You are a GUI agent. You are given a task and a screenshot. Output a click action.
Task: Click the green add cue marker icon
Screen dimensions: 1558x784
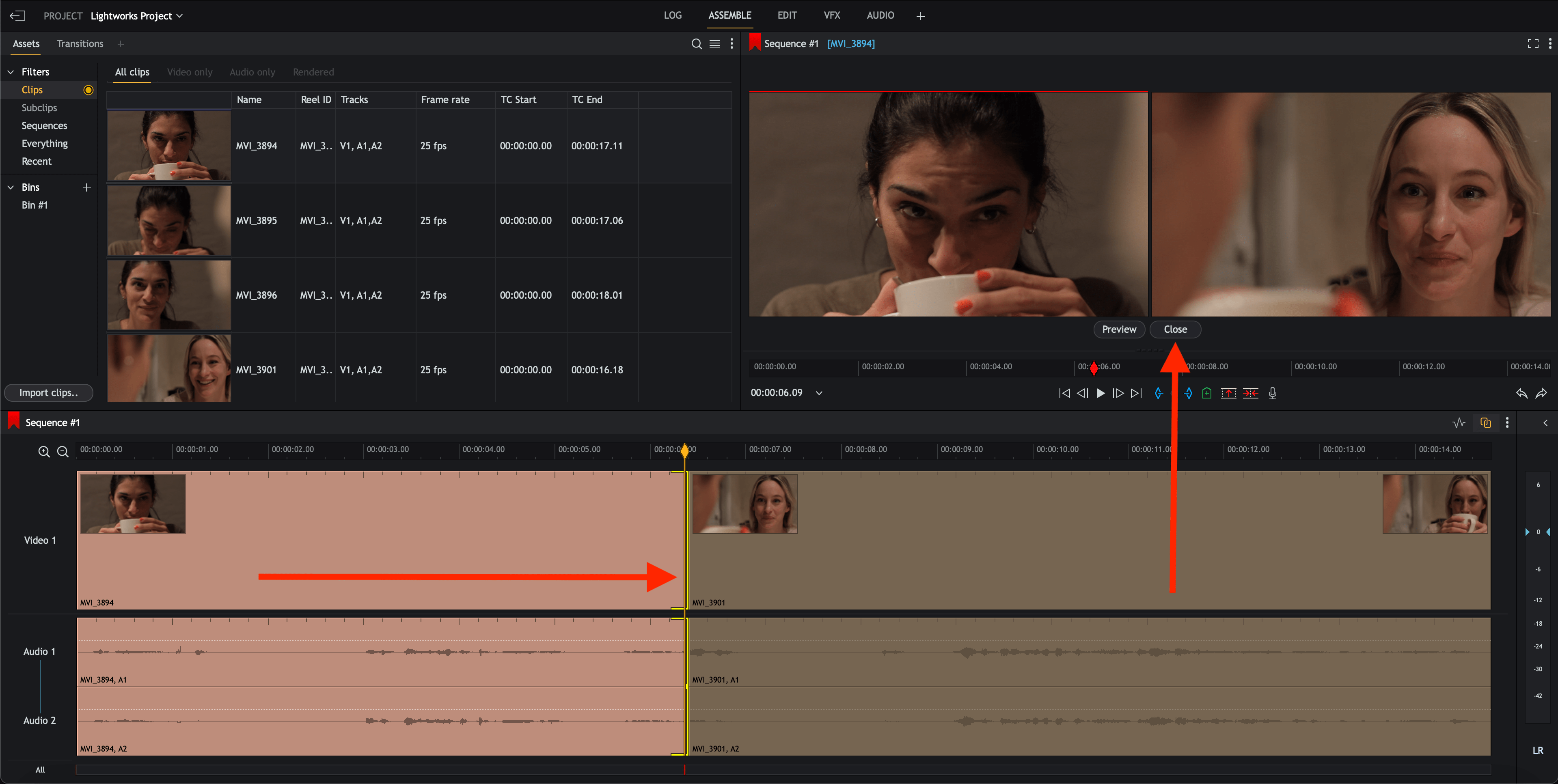1206,393
